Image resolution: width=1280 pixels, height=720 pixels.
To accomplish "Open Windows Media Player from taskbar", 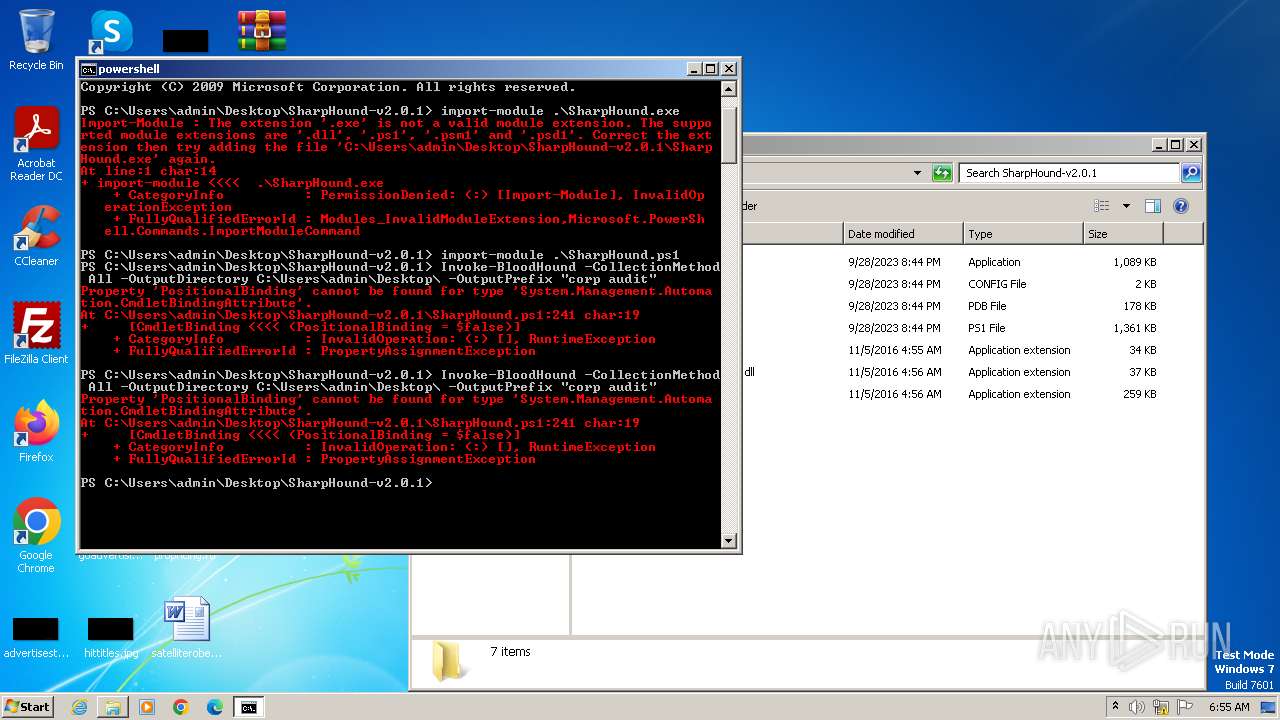I will click(147, 707).
